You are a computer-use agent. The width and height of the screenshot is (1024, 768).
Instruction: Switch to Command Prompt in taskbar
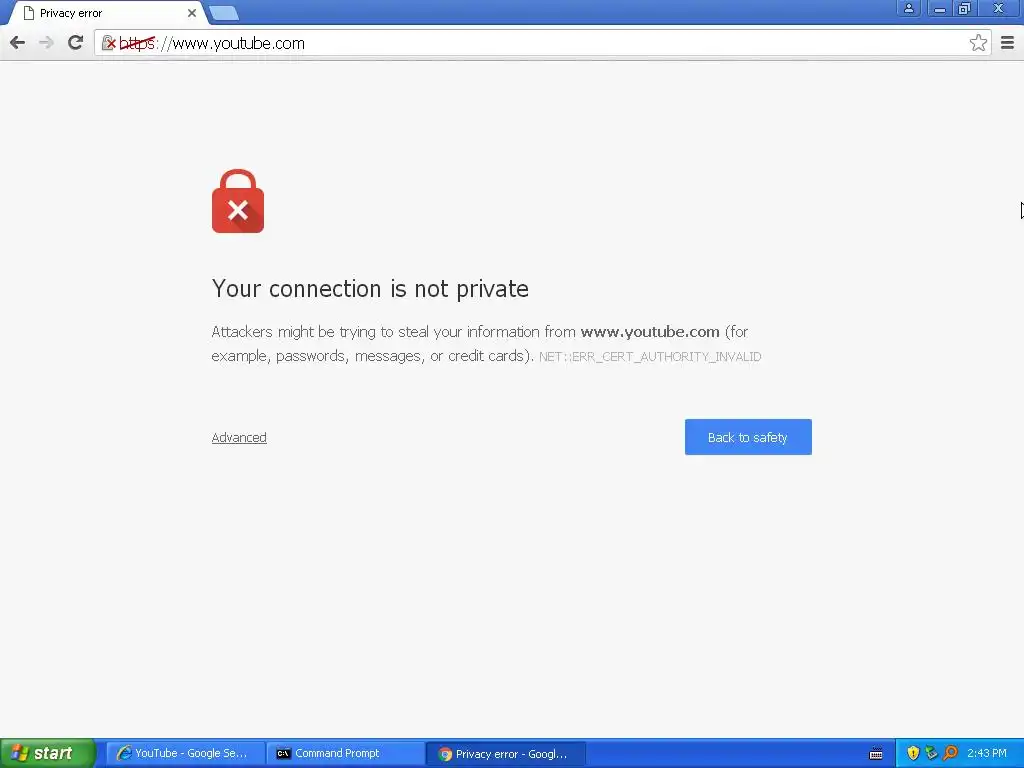point(345,754)
